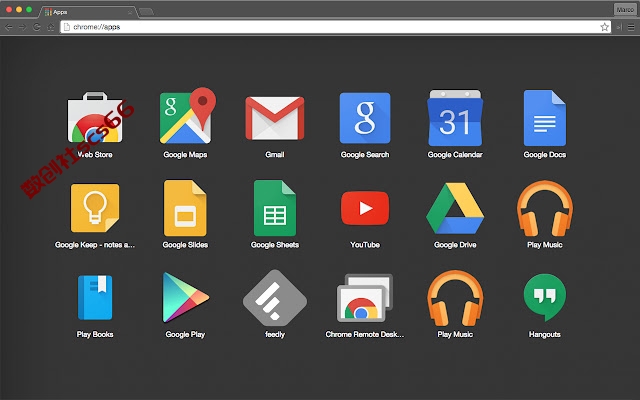Screen dimensions: 640x400
Task: Click the page icon in address bar
Action: coord(67,27)
